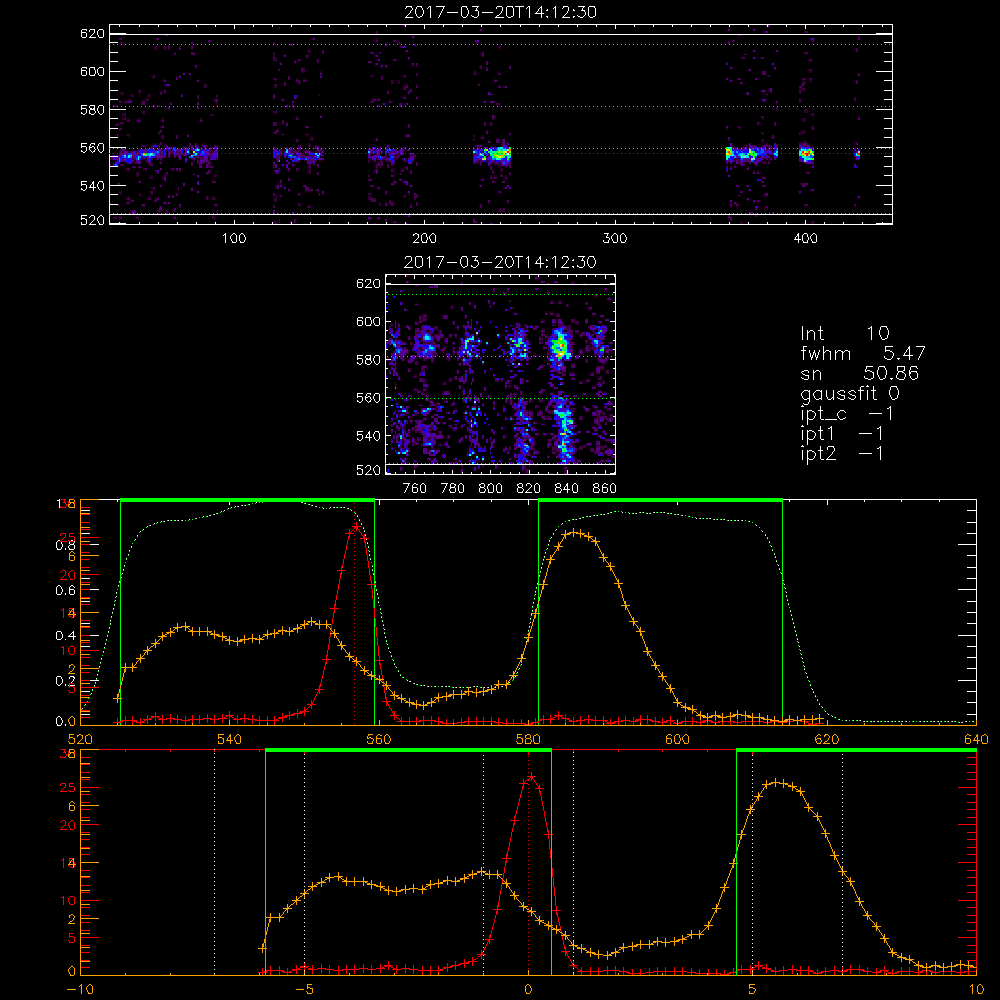The image size is (1000, 1000).
Task: Click the orange curve peak near 586 in third plot
Action: coord(575,532)
